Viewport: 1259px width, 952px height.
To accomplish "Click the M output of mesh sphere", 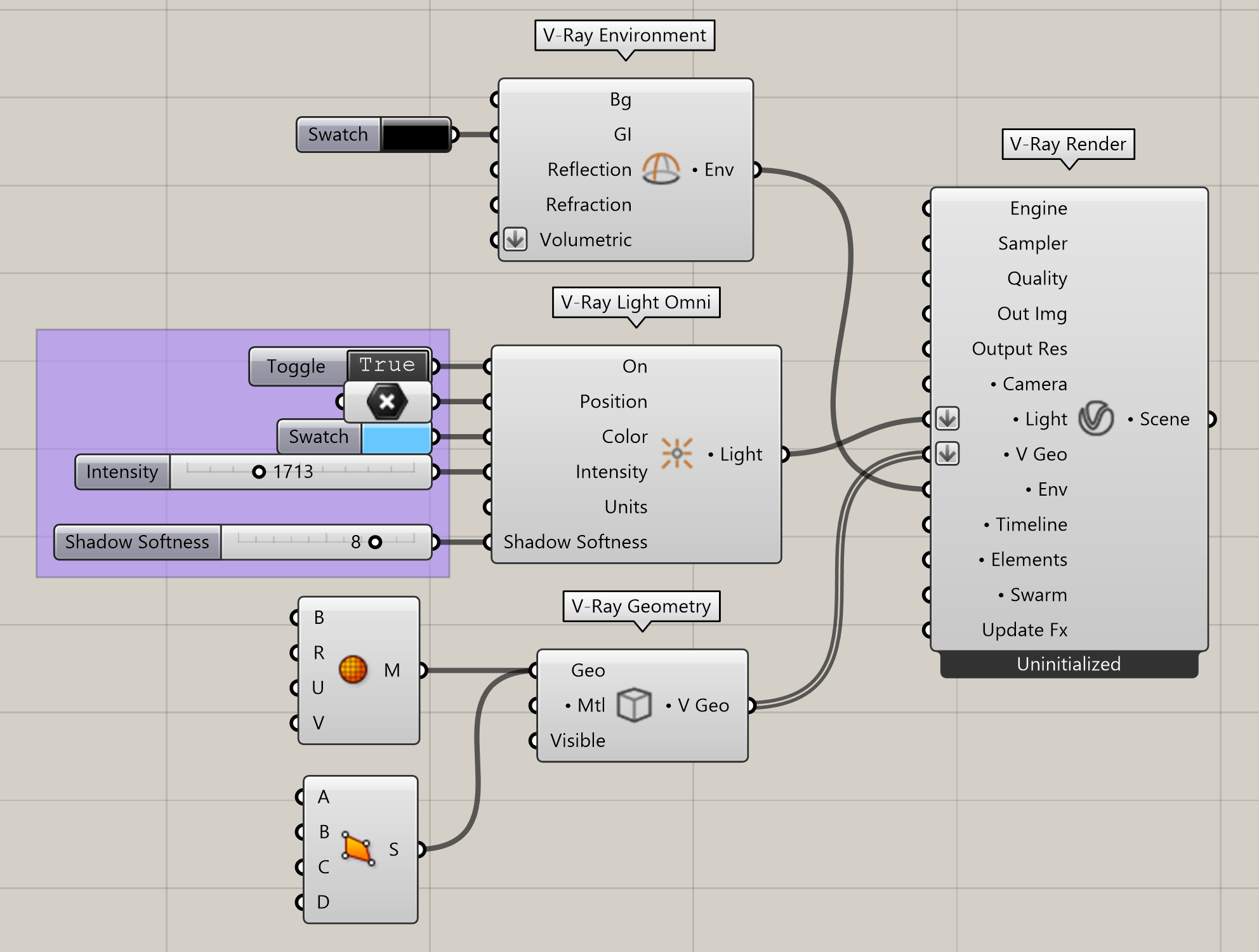I will coord(392,670).
